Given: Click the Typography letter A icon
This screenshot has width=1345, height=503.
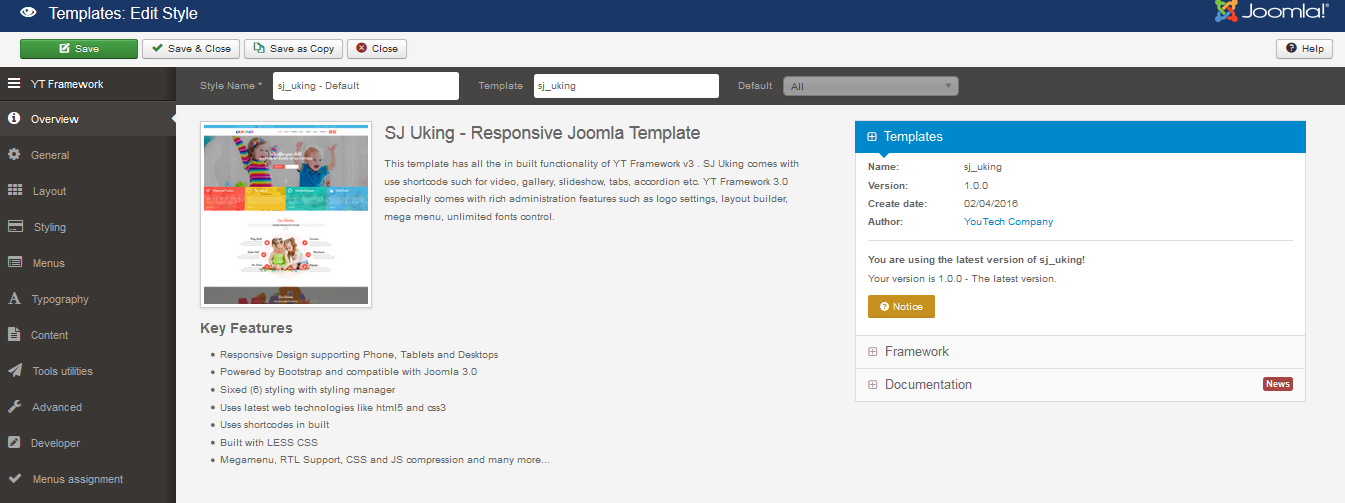Looking at the screenshot, I should [14, 299].
